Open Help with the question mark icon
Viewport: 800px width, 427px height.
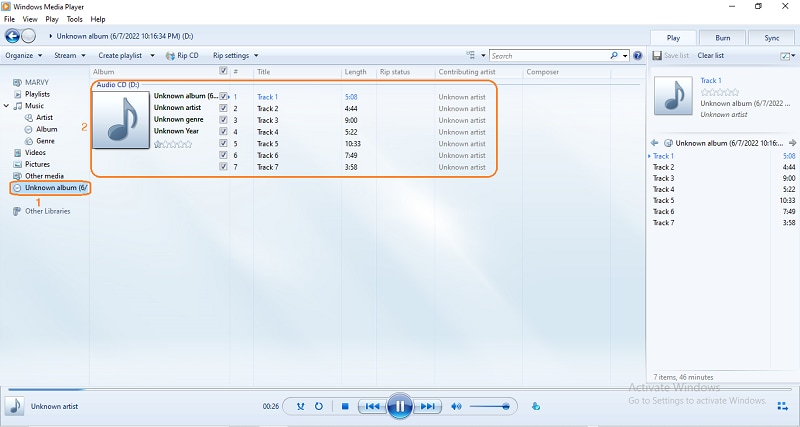click(637, 56)
